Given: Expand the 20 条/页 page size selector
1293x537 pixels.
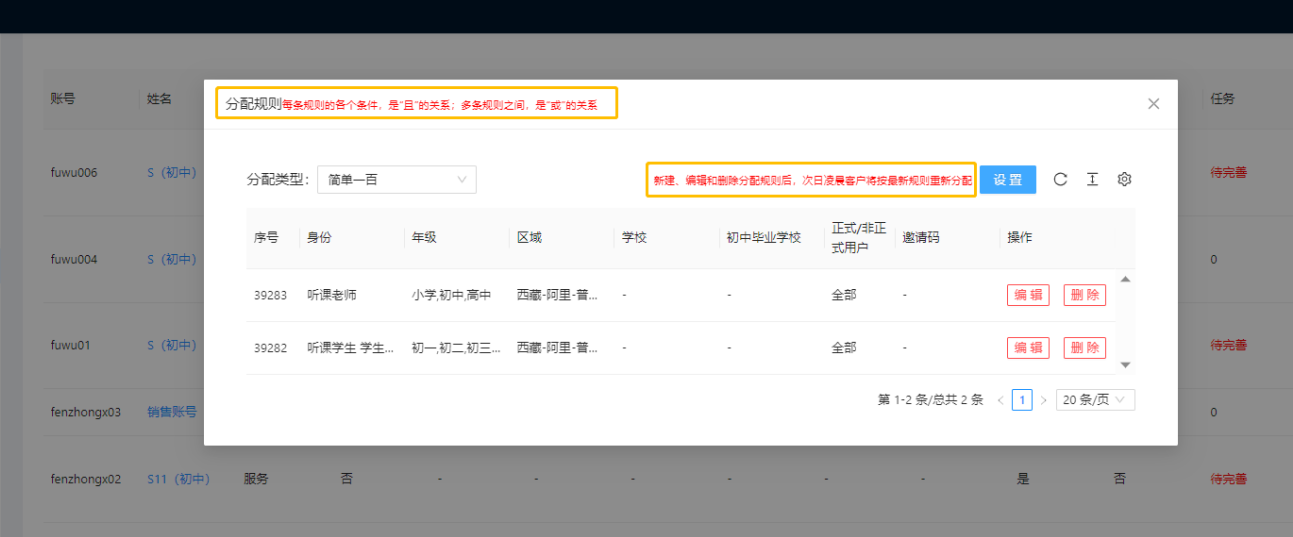Looking at the screenshot, I should point(1095,400).
